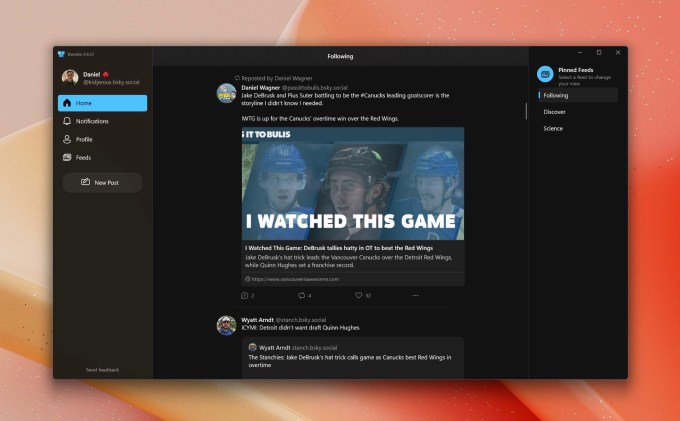Click Wyatt Arndt's profile avatar
This screenshot has height=421, width=680.
226,326
